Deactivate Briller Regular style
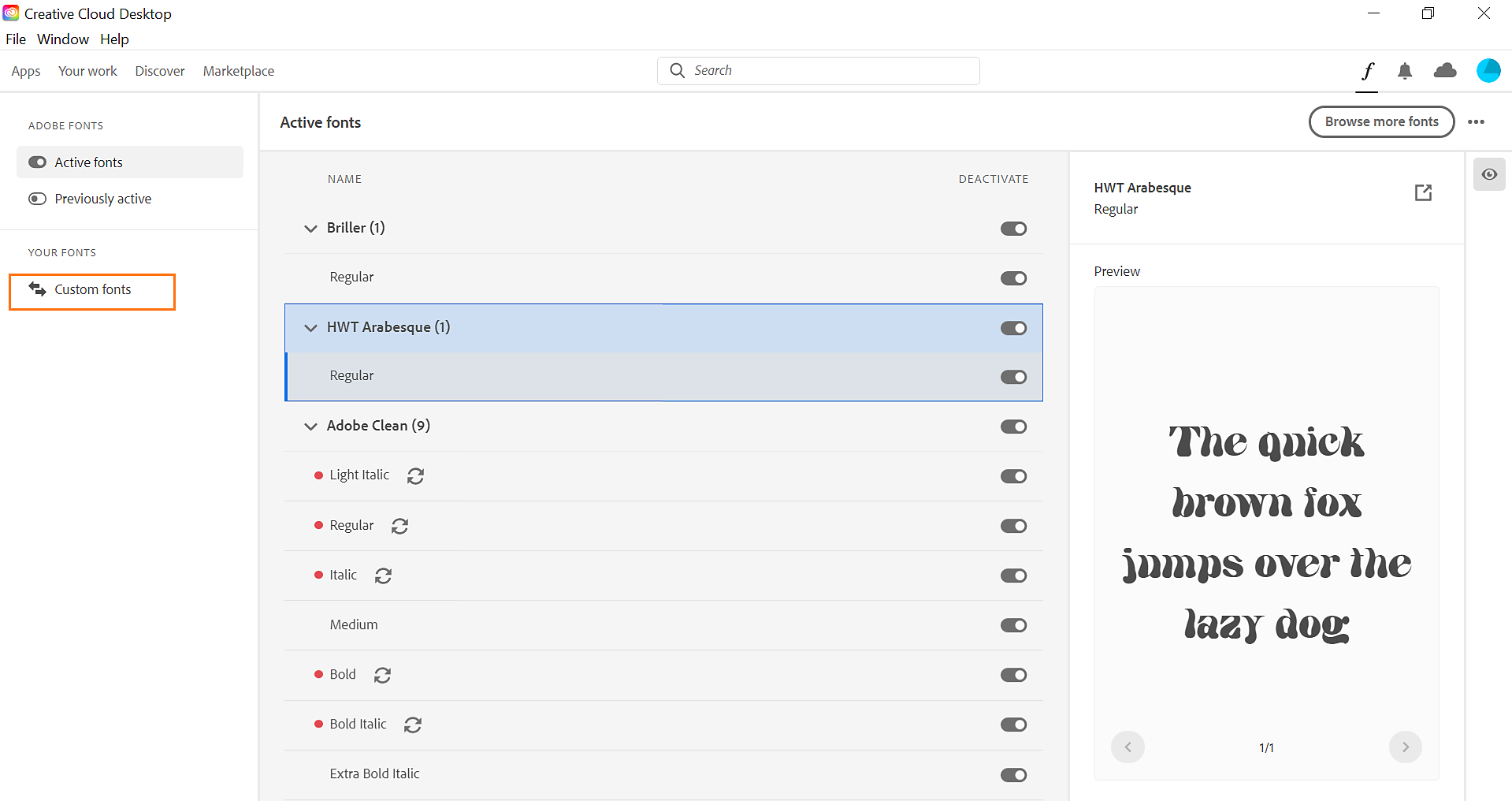This screenshot has height=801, width=1512. [x=1013, y=278]
